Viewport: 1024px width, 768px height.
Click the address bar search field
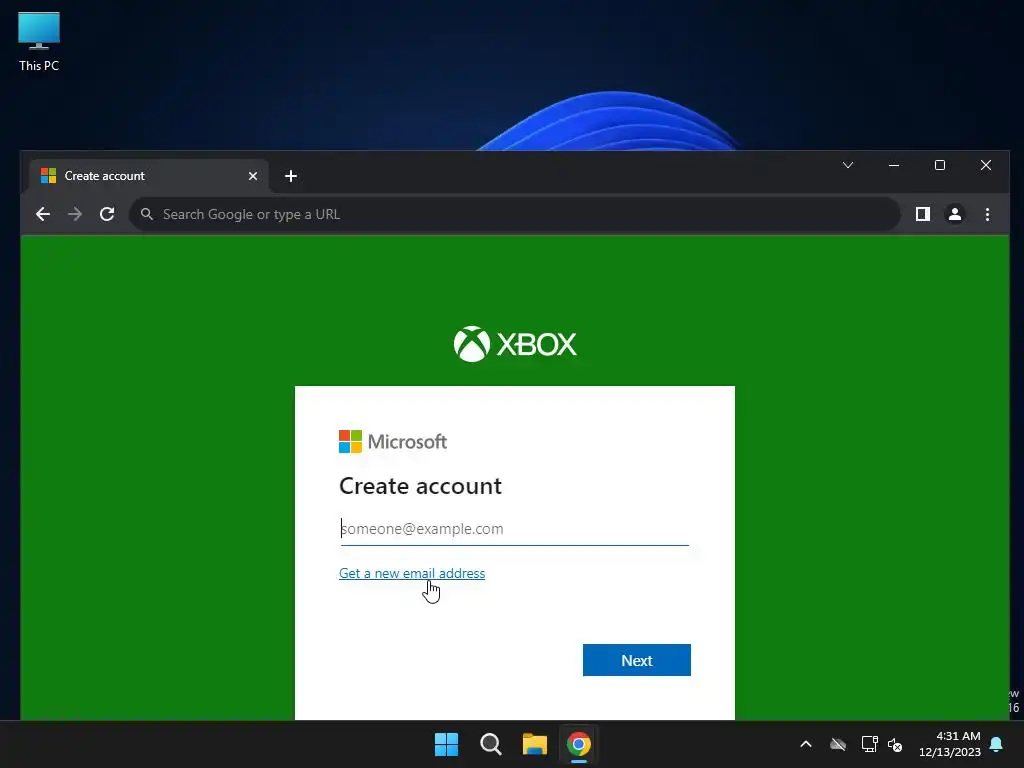click(x=515, y=214)
